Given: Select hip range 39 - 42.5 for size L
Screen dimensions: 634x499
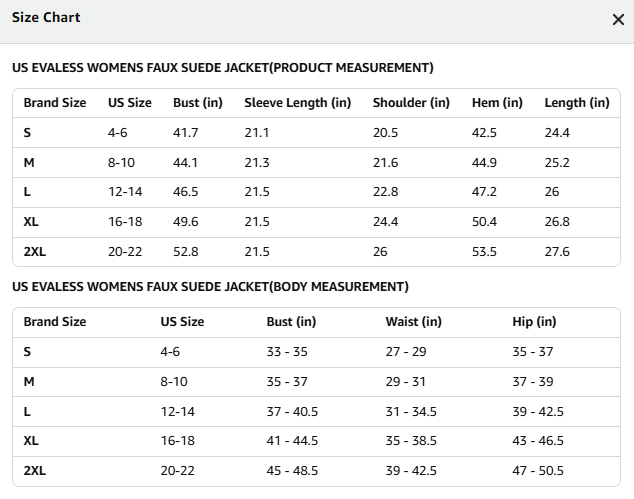Looking at the screenshot, I should tap(538, 412).
